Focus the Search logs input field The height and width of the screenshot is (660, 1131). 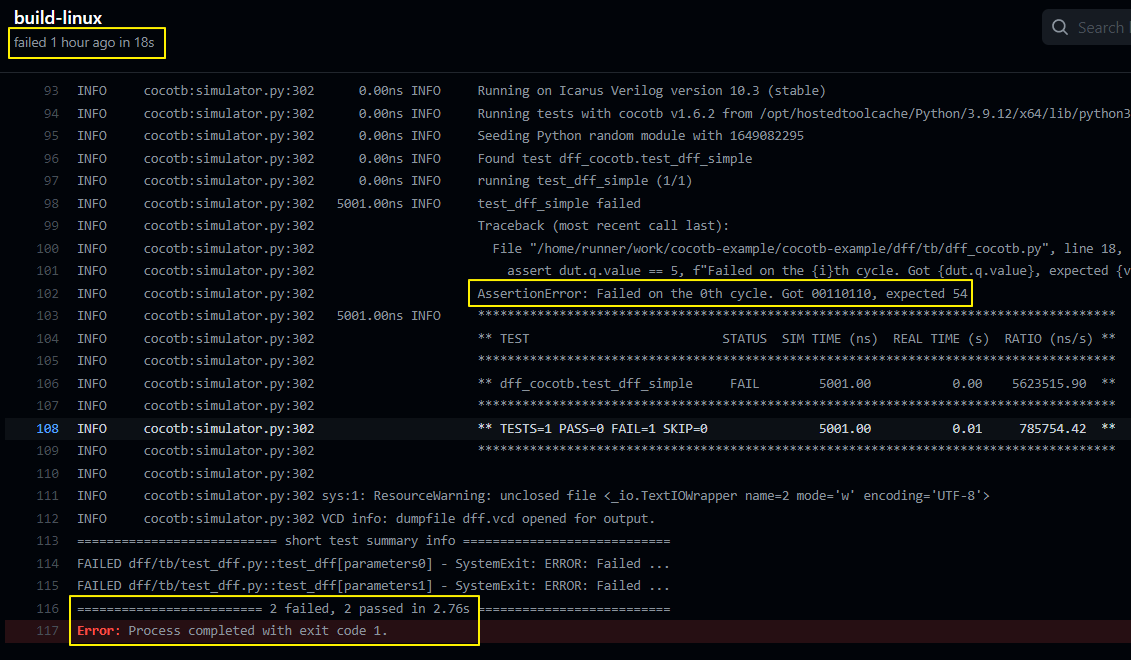[1100, 28]
